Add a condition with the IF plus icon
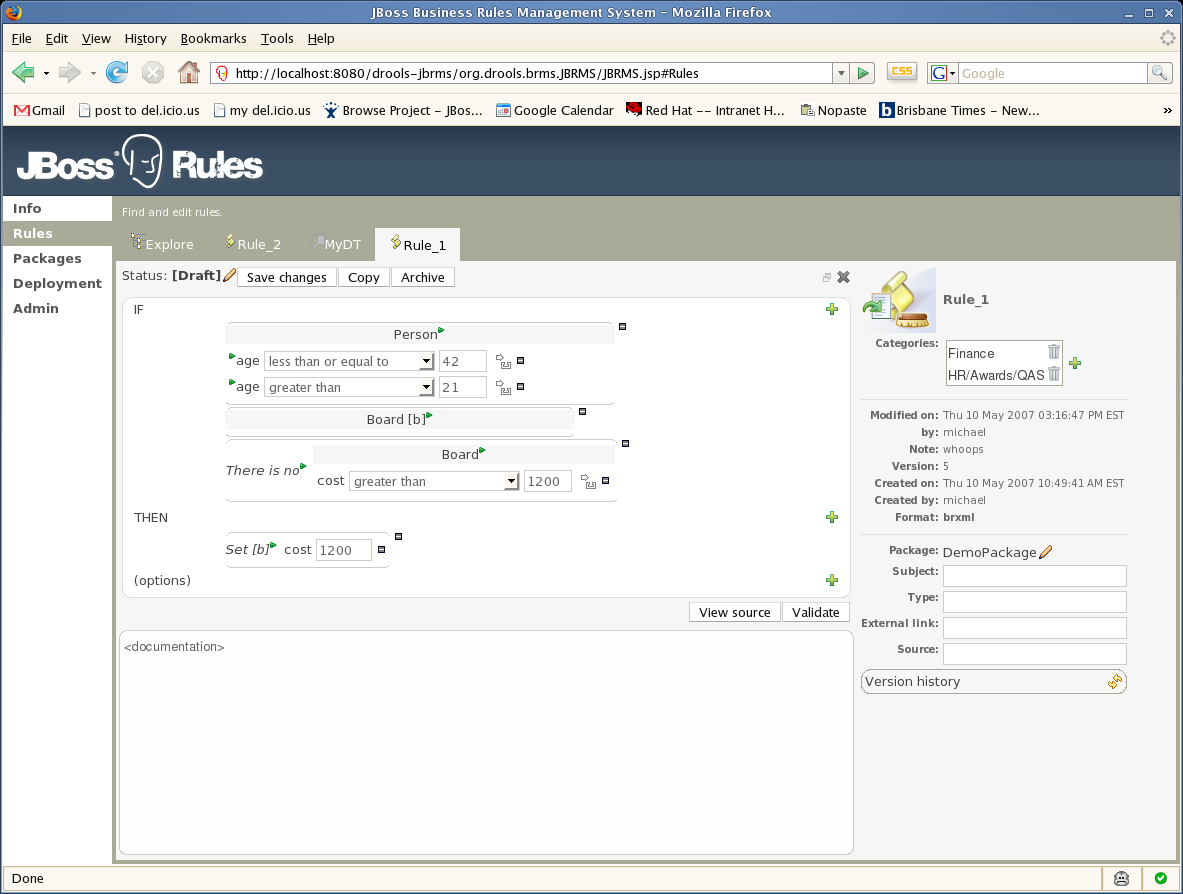 (831, 309)
